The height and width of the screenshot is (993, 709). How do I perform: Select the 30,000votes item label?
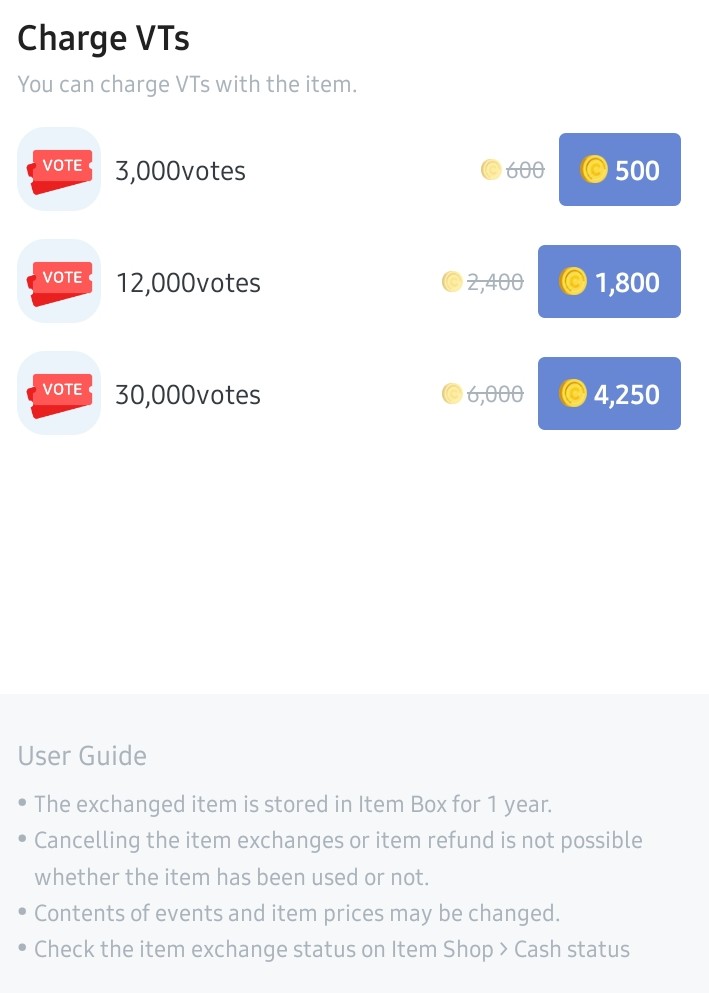[188, 395]
